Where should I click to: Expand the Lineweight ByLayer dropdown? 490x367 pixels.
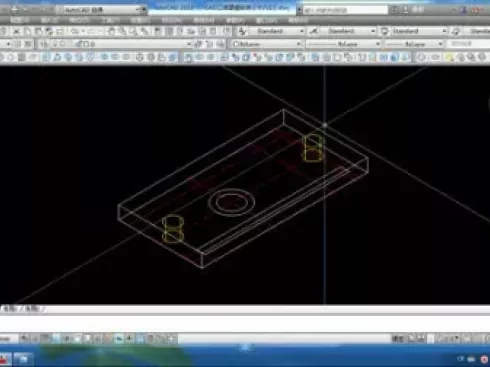414,44
